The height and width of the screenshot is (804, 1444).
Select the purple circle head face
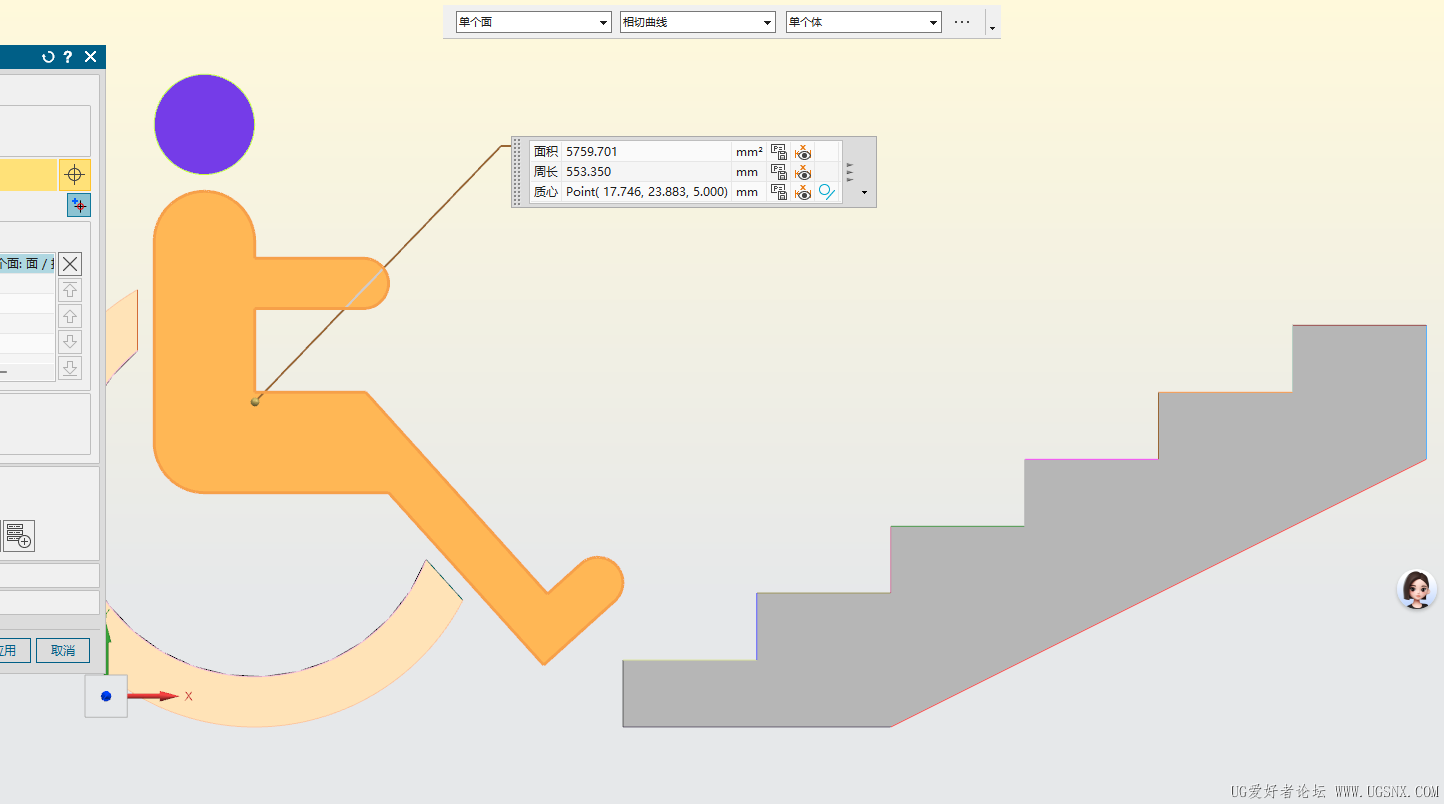pos(204,124)
